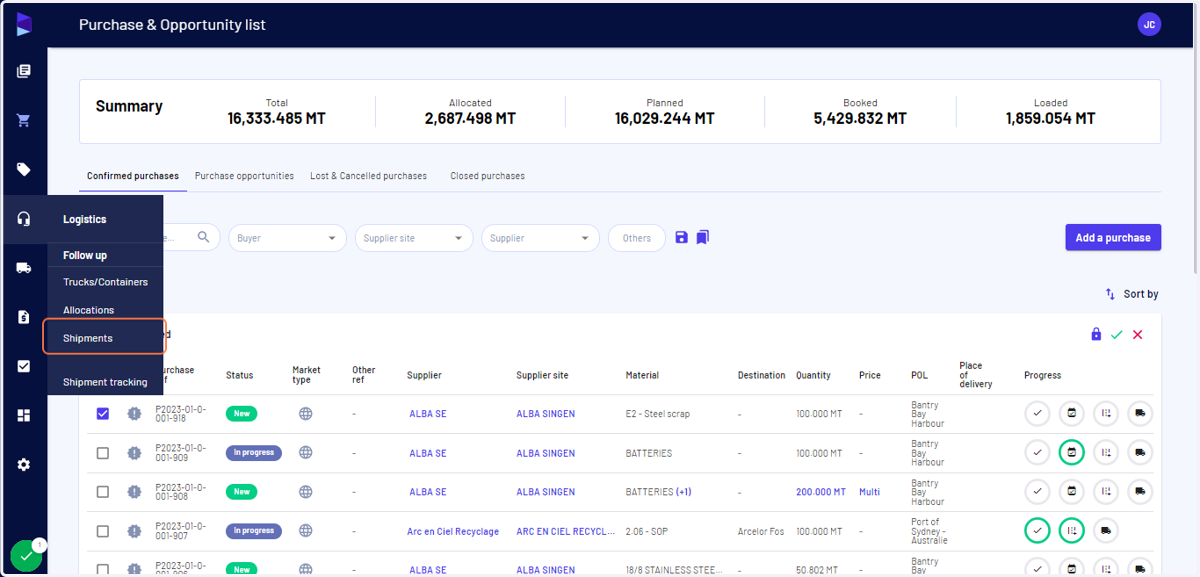Click market type globe for P2023-01-0-001-908
Image resolution: width=1200 pixels, height=577 pixels.
[x=306, y=492]
